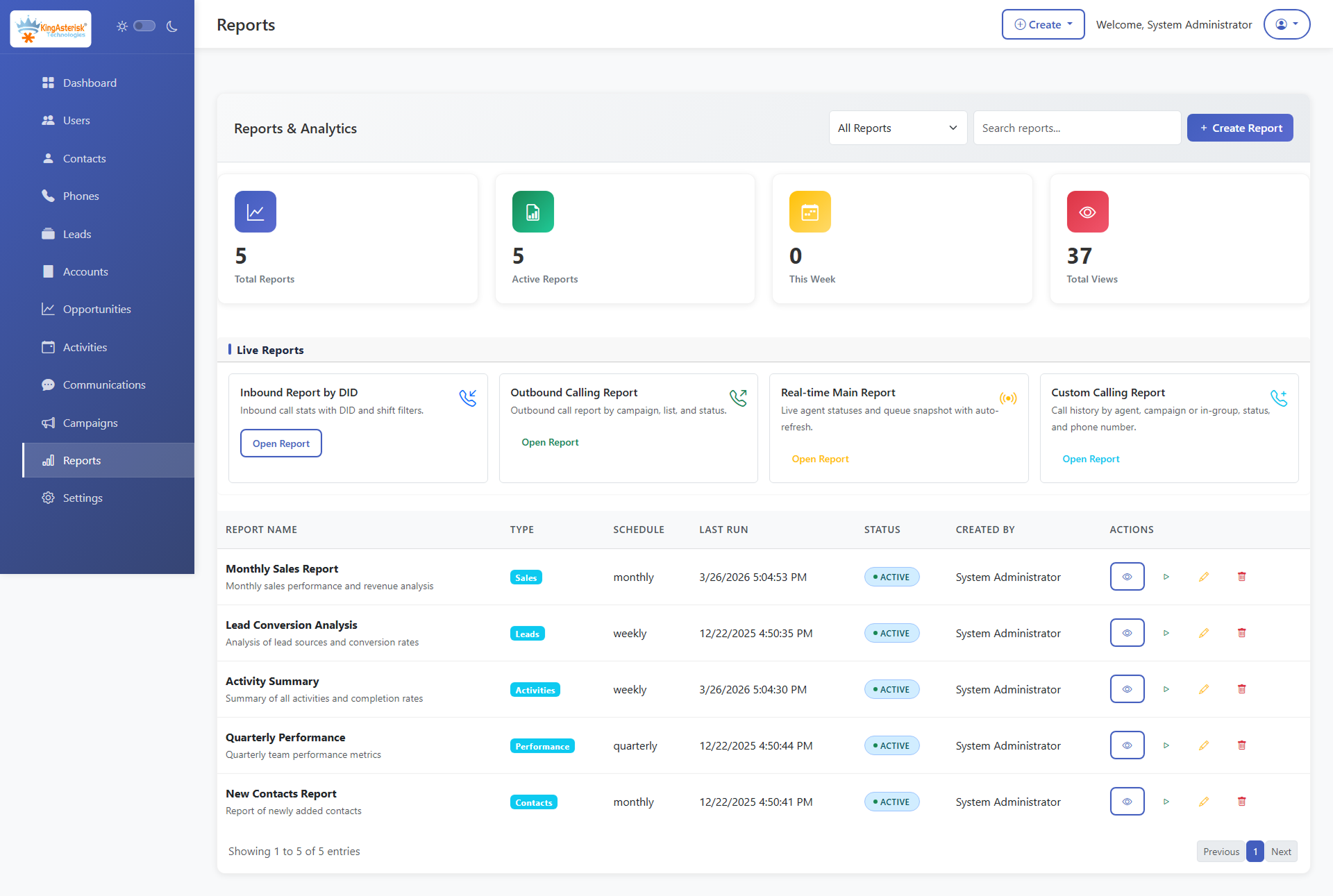1333x896 pixels.
Task: Click the inbound call icon on Inbound Report card
Action: 469,398
